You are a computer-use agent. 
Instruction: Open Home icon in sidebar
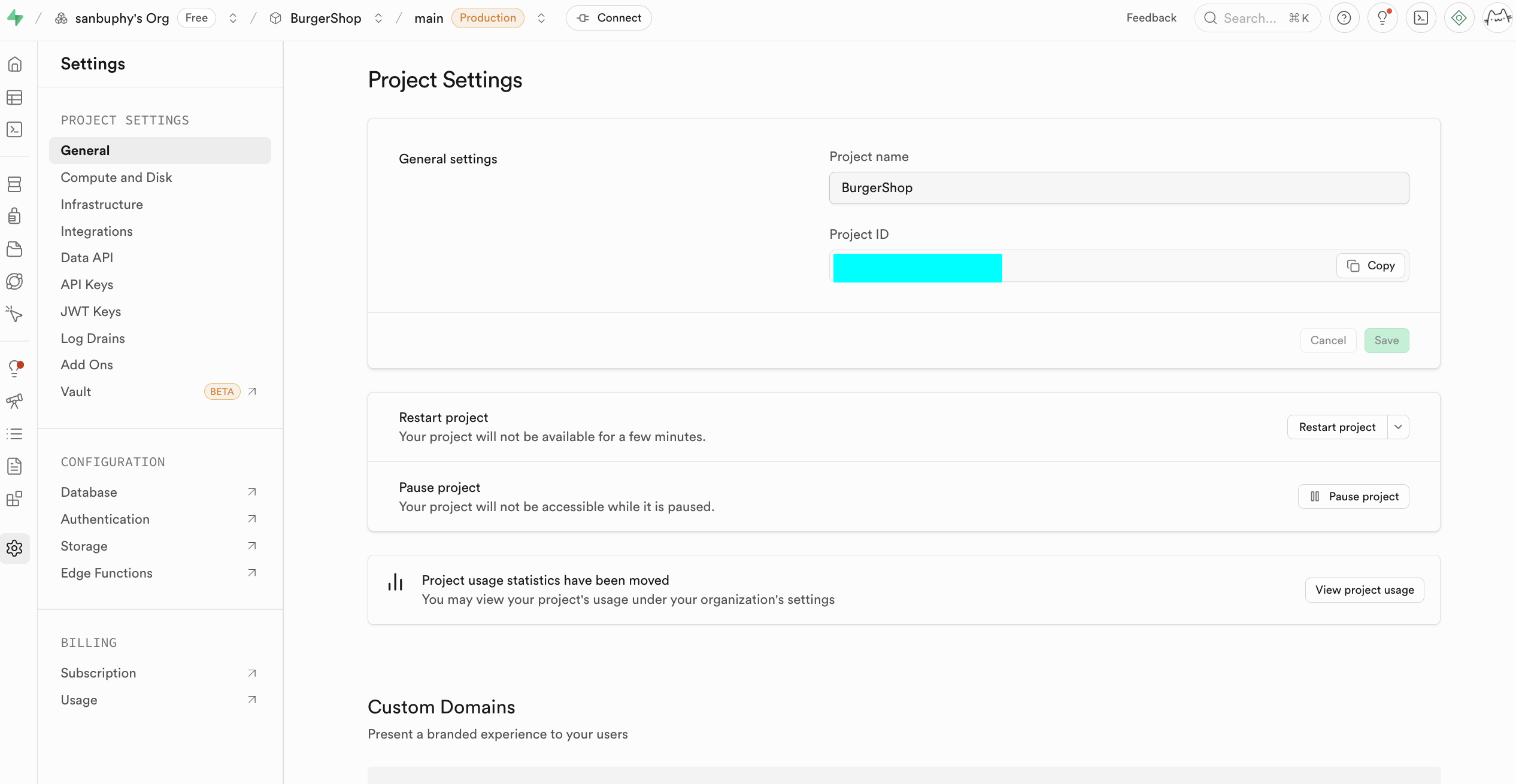point(14,64)
